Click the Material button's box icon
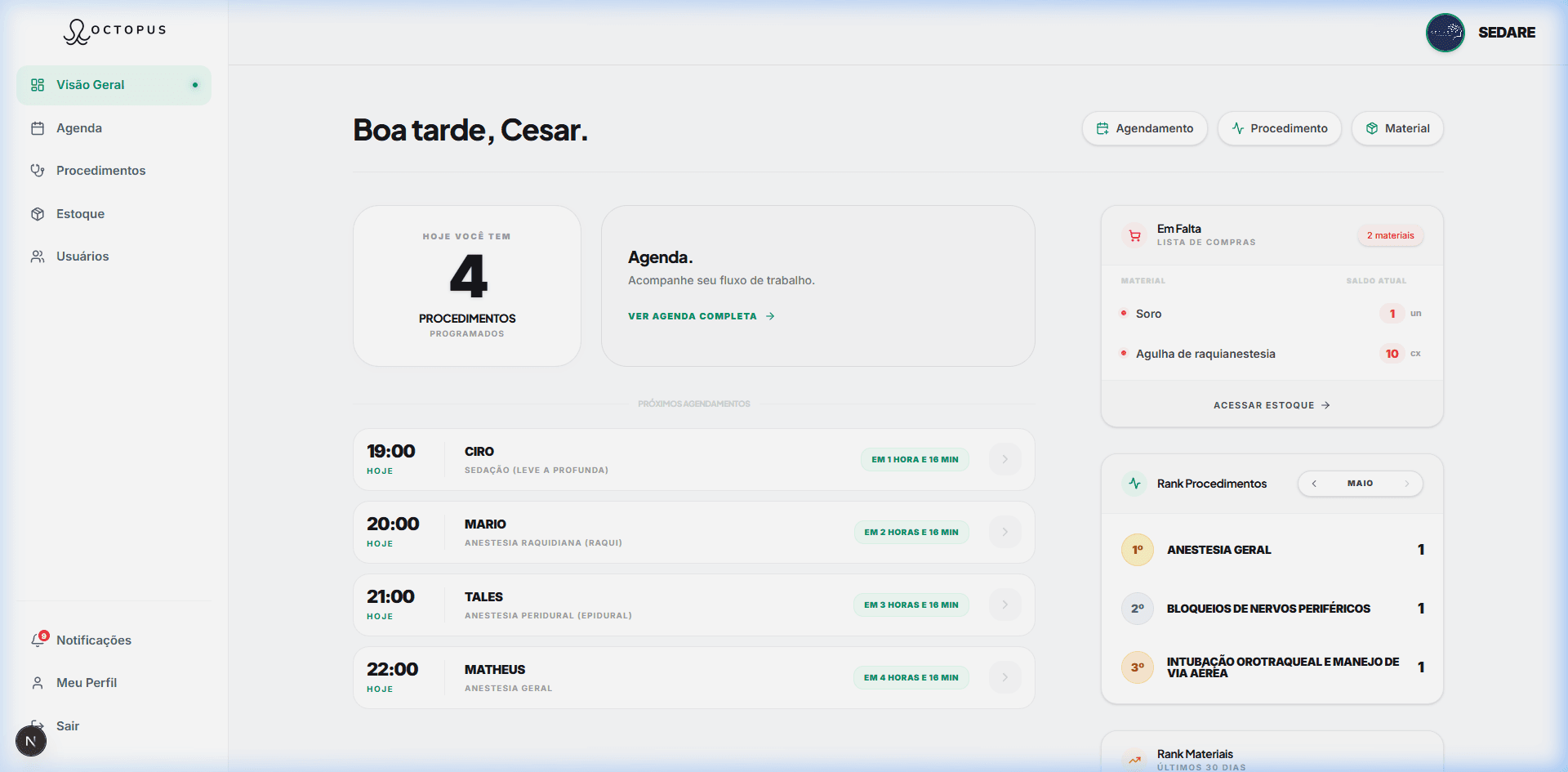The width and height of the screenshot is (1568, 772). click(x=1372, y=128)
